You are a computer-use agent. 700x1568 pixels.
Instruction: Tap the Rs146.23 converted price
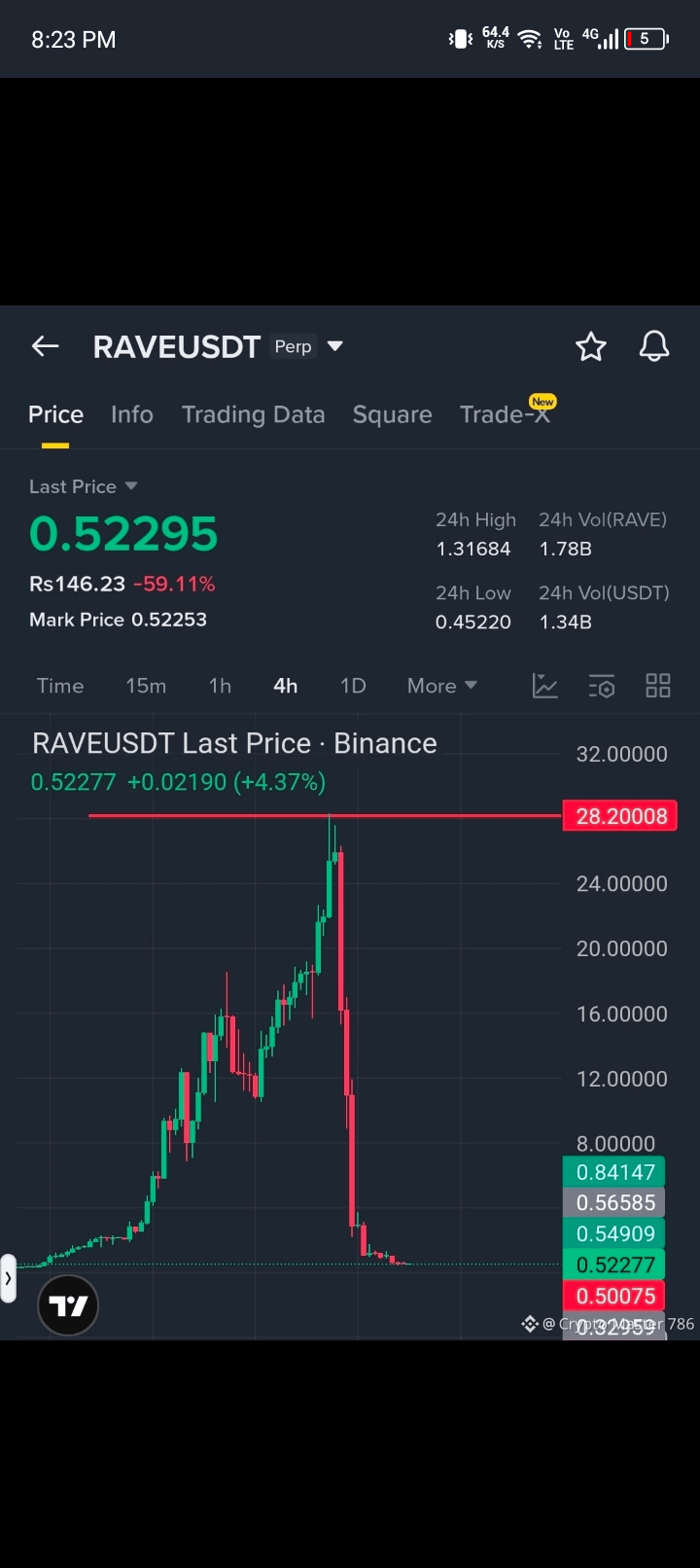click(x=77, y=584)
